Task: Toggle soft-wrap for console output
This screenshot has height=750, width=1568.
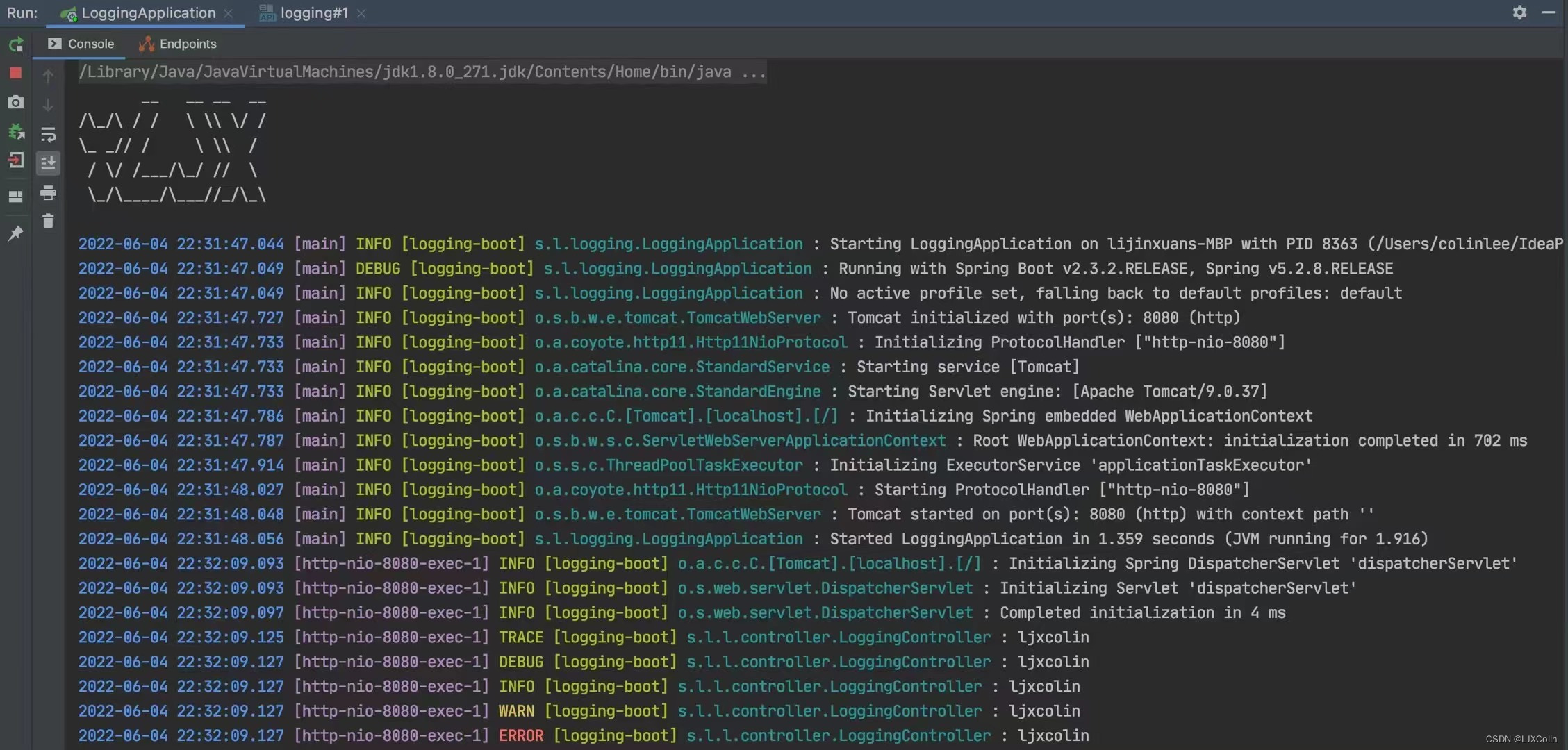Action: click(x=48, y=134)
